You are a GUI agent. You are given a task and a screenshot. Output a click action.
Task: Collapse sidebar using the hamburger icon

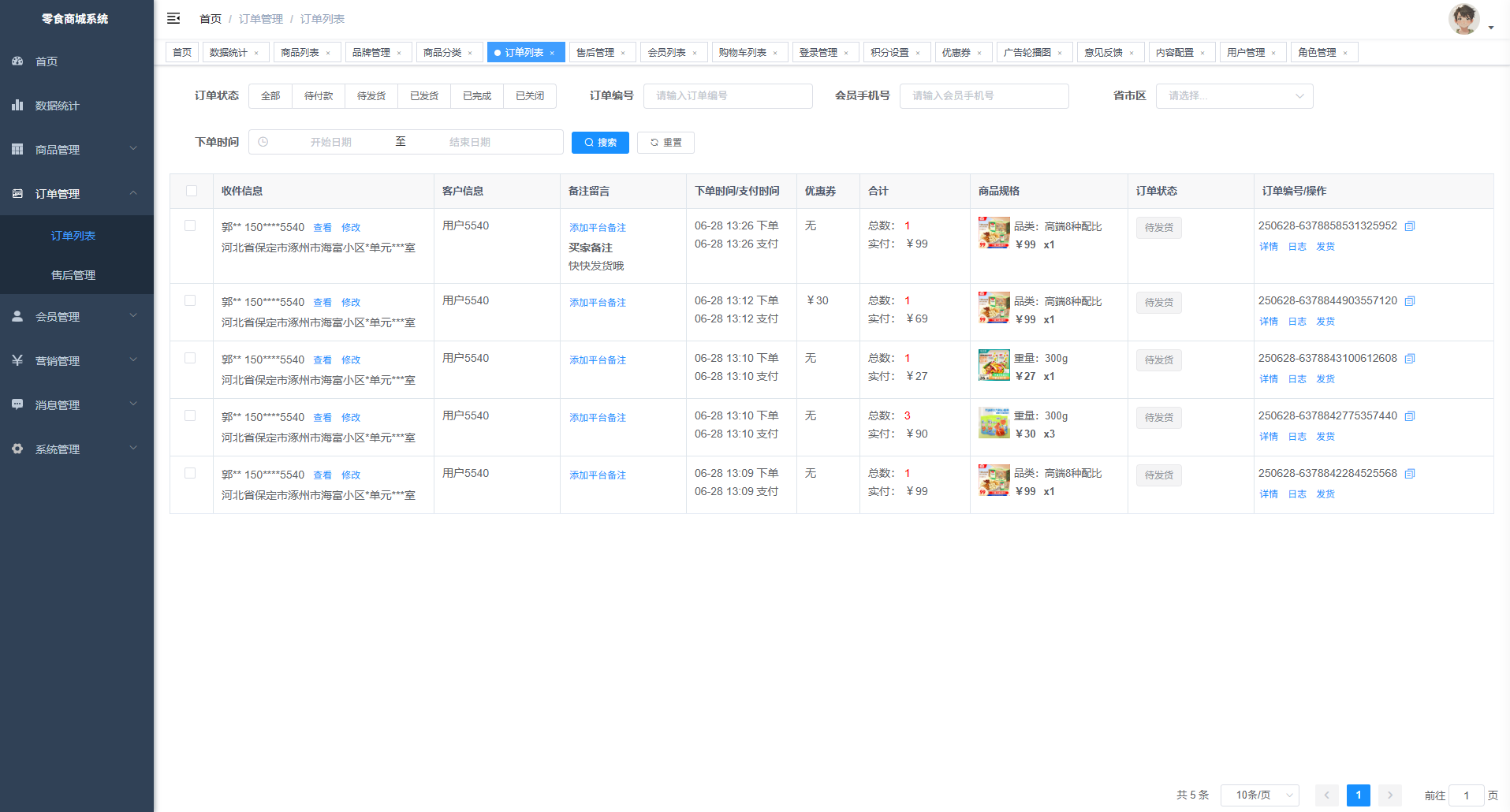pos(173,18)
